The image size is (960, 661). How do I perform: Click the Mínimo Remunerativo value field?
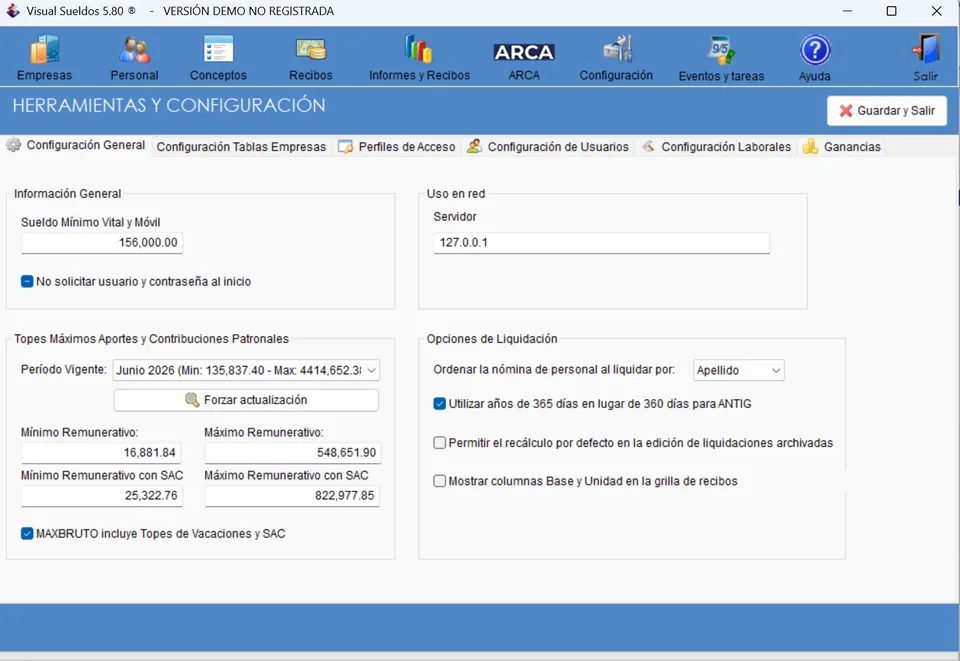click(101, 452)
